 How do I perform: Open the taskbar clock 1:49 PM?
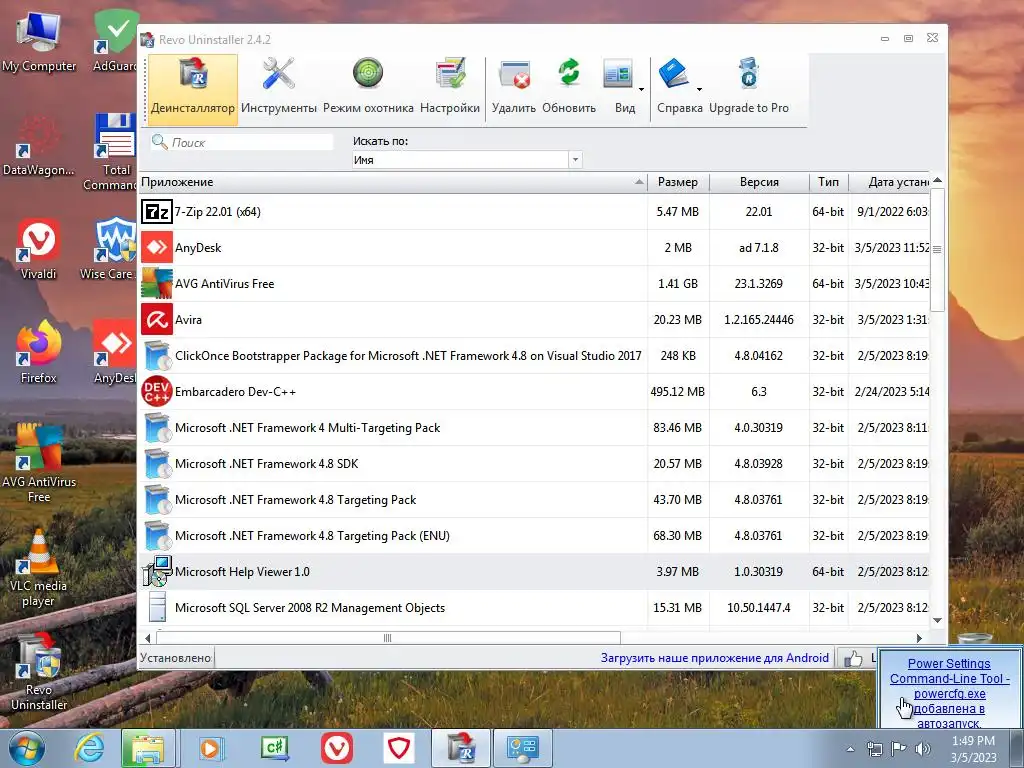click(973, 749)
